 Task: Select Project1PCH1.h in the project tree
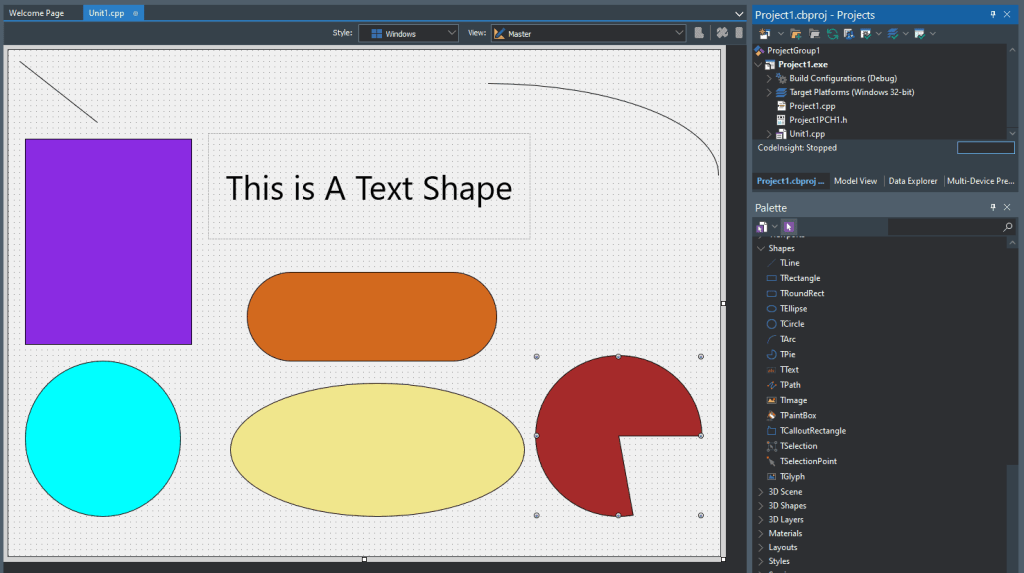(818, 120)
